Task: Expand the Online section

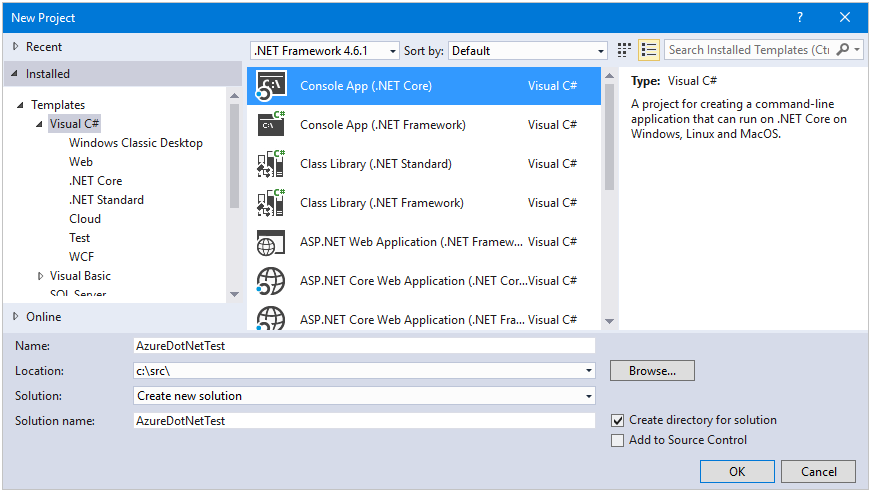Action: 16,316
